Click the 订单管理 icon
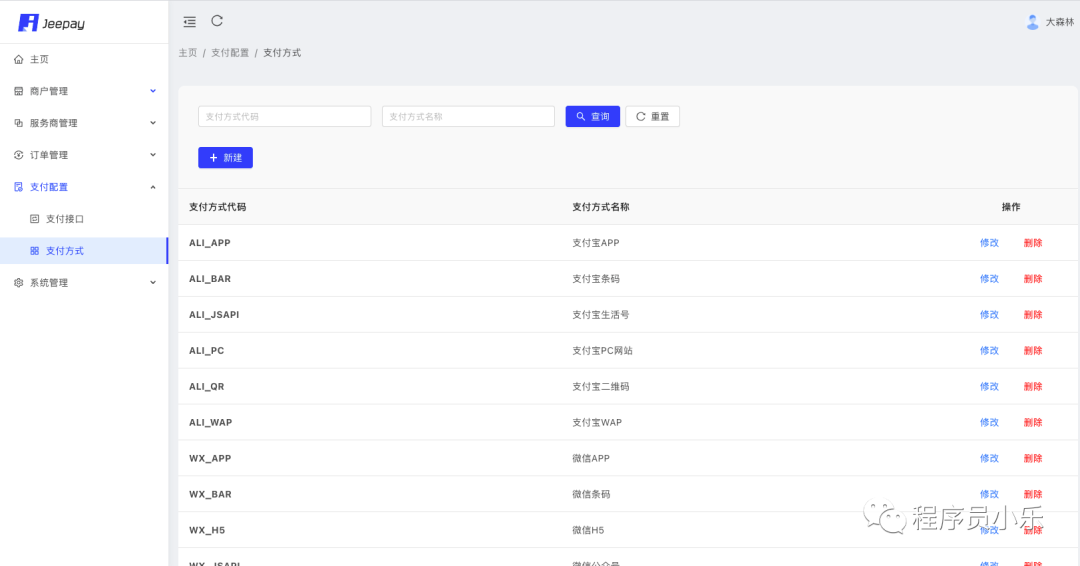Screen dimensions: 1080x566 (19, 155)
